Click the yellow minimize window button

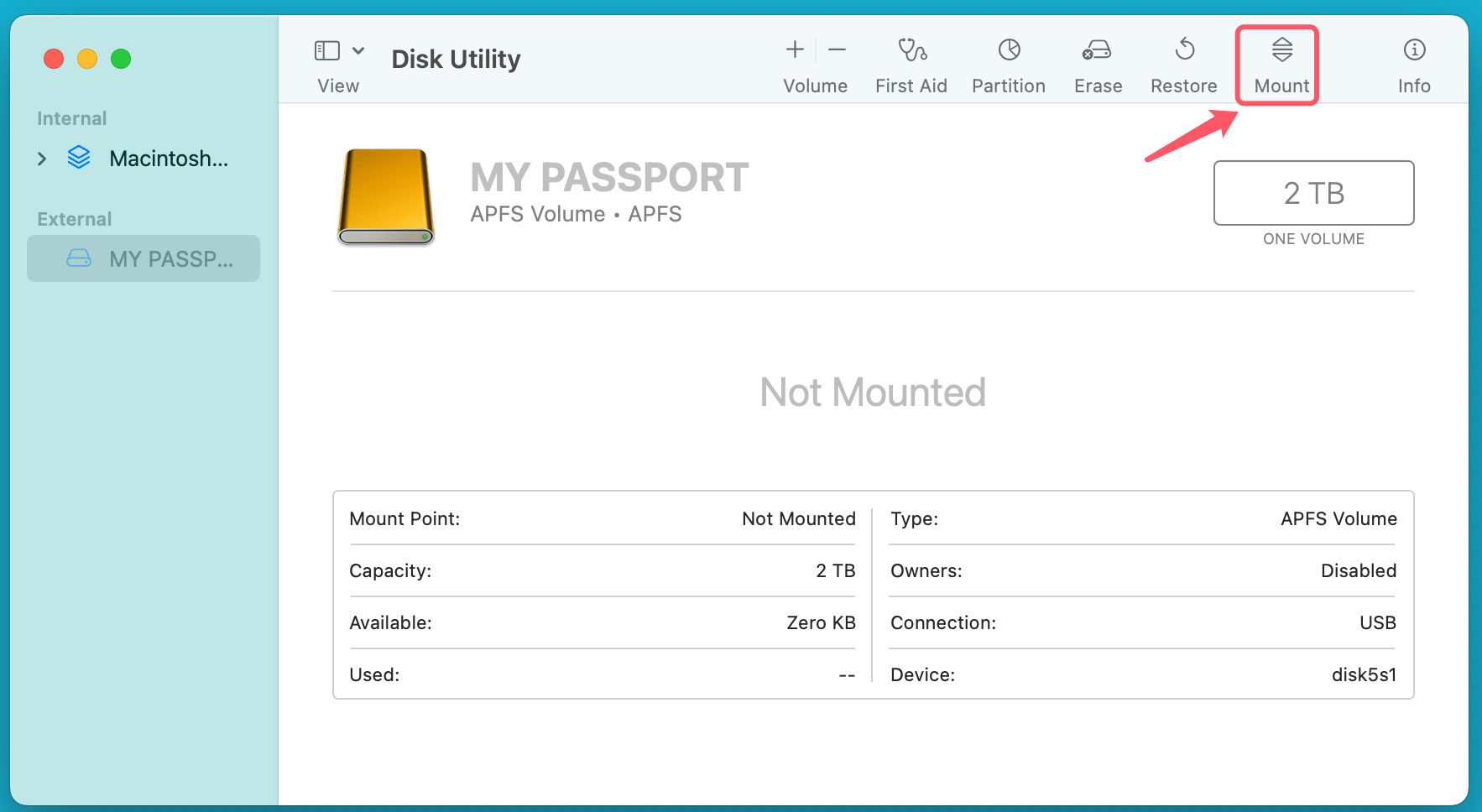pos(87,59)
